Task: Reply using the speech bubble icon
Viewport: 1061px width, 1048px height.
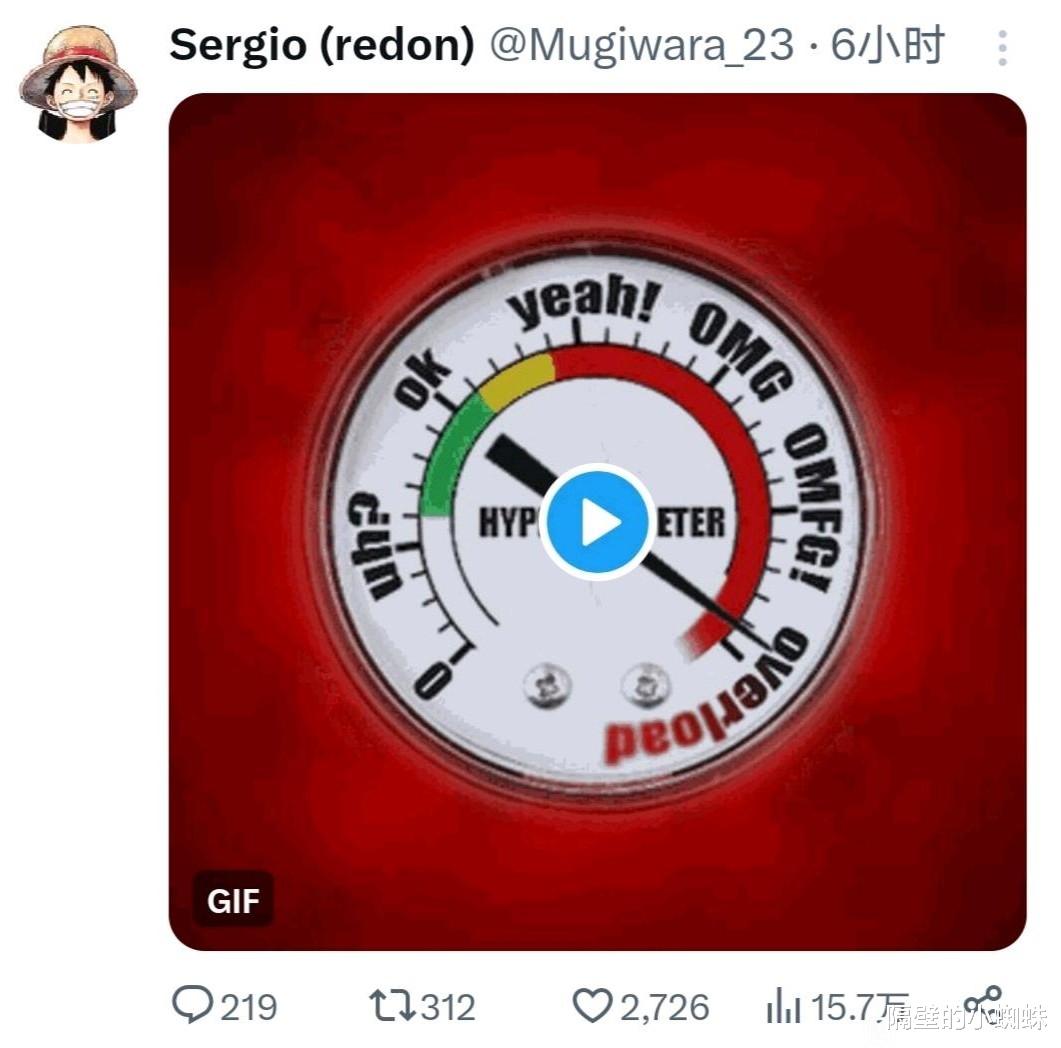Action: coord(193,1005)
